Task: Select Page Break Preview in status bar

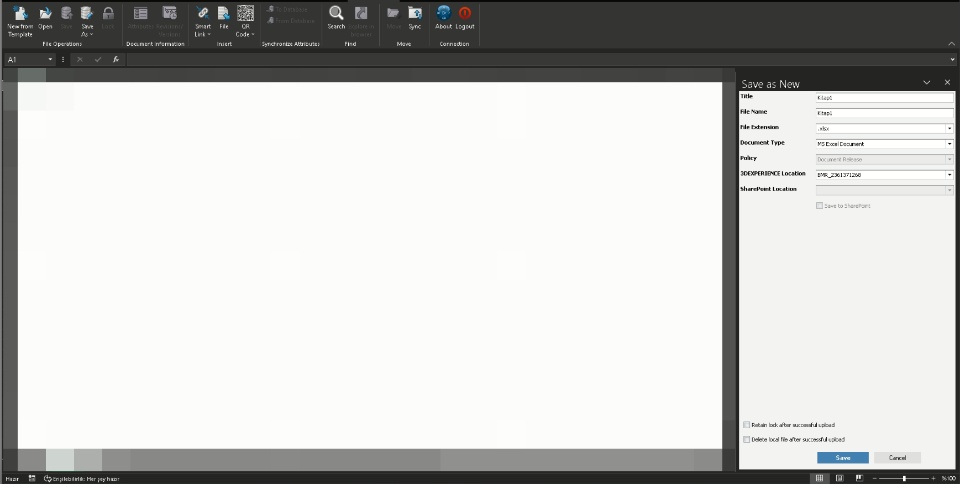Action: pyautogui.click(x=860, y=478)
